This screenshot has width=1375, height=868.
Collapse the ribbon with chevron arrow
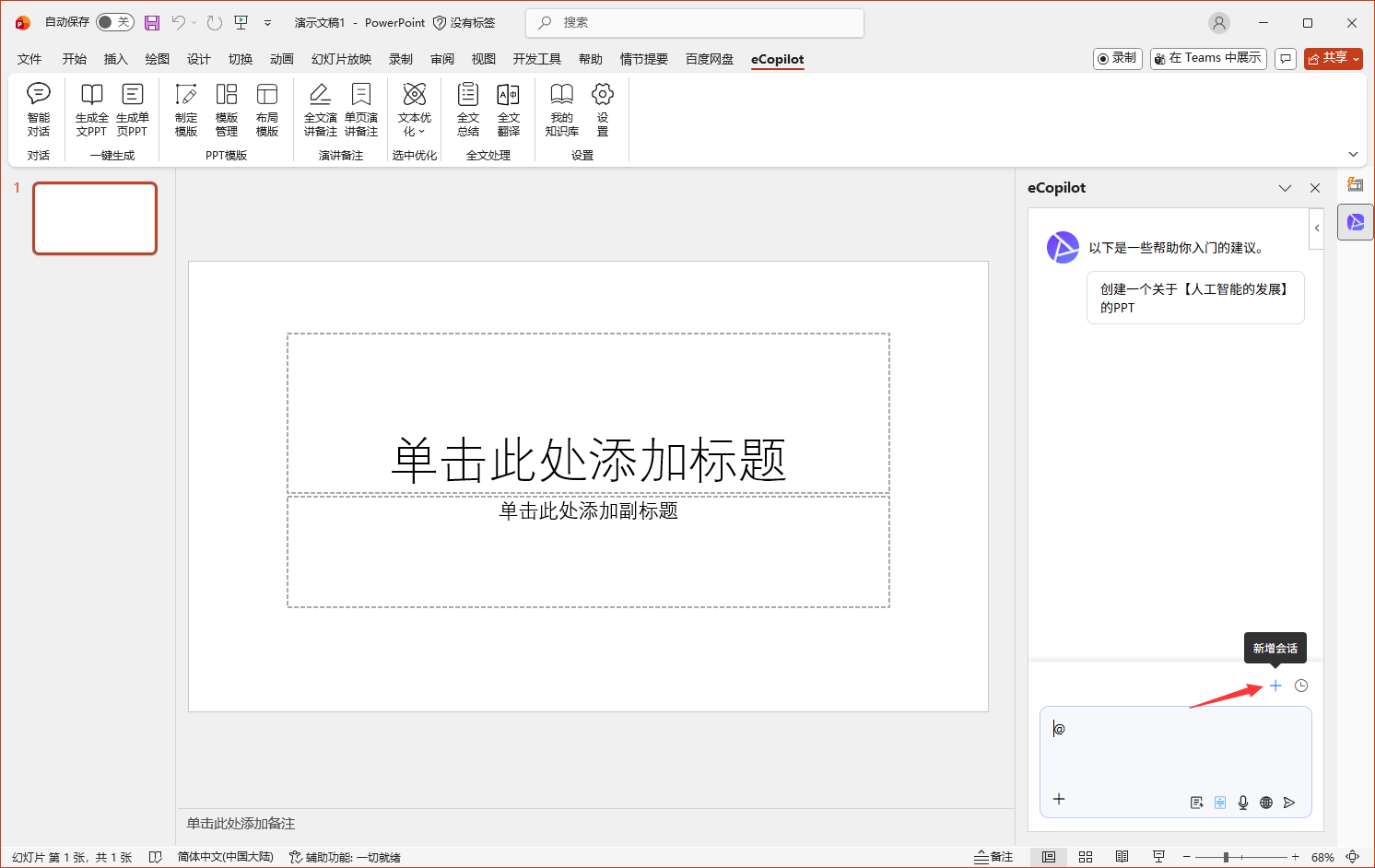(1353, 154)
